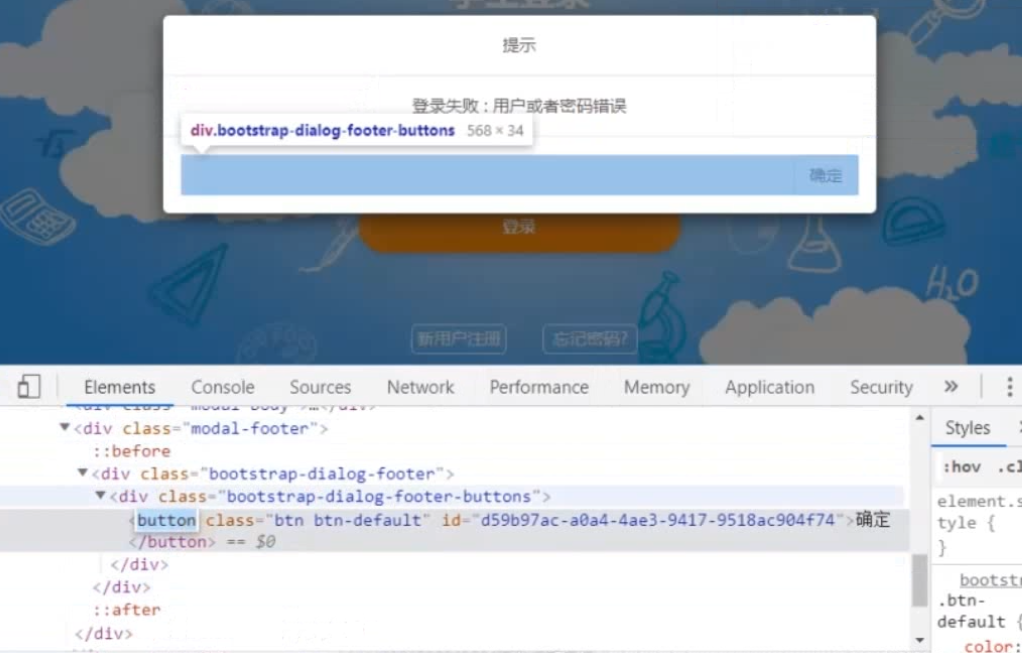Screen dimensions: 1022x653
Task: Switch to the Memory tab
Action: coord(656,387)
